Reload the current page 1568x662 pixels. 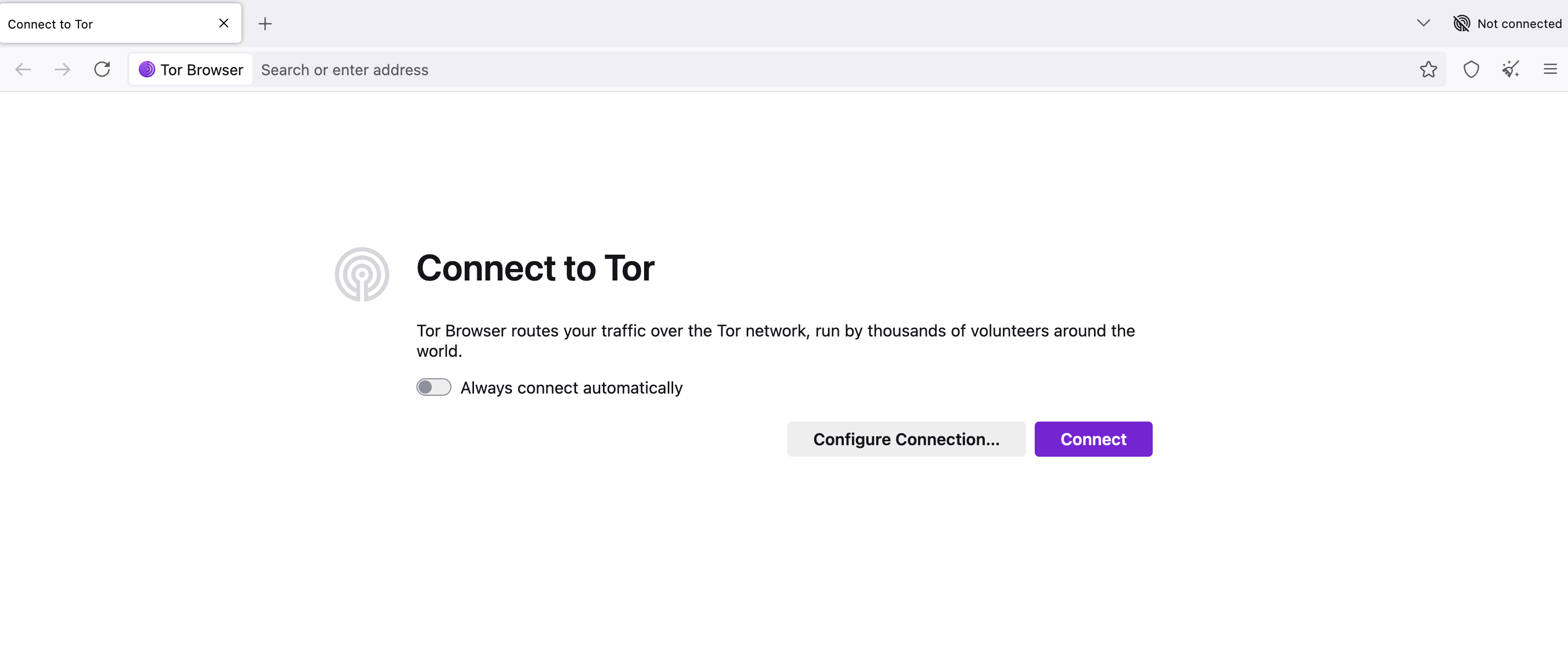click(102, 69)
